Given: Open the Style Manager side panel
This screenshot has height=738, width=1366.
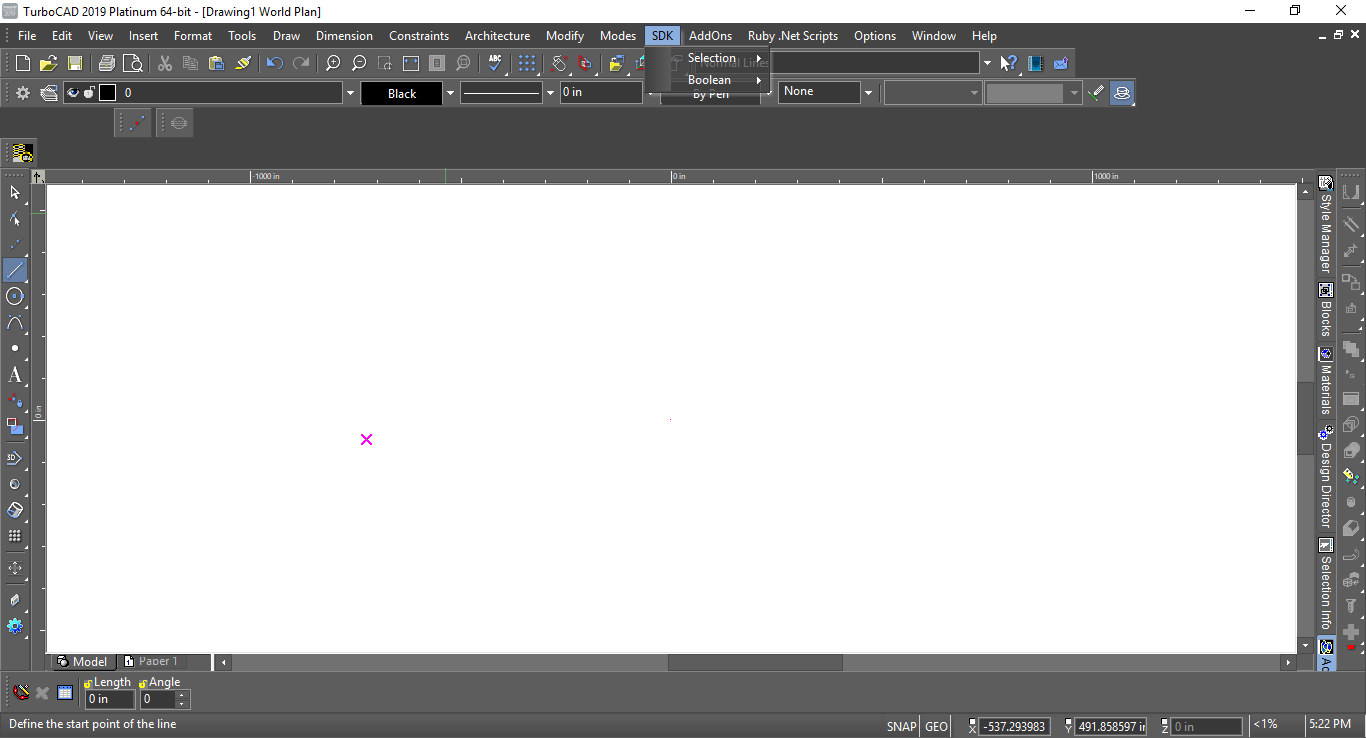Looking at the screenshot, I should 1326,225.
